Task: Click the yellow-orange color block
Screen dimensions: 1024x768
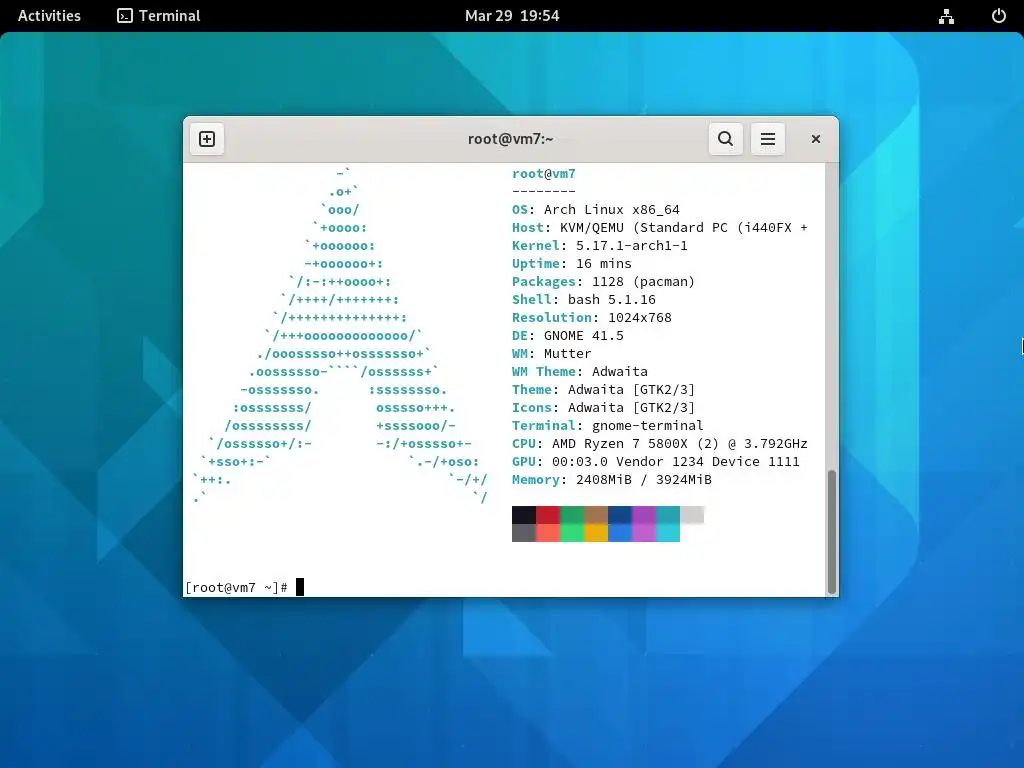Action: [596, 533]
